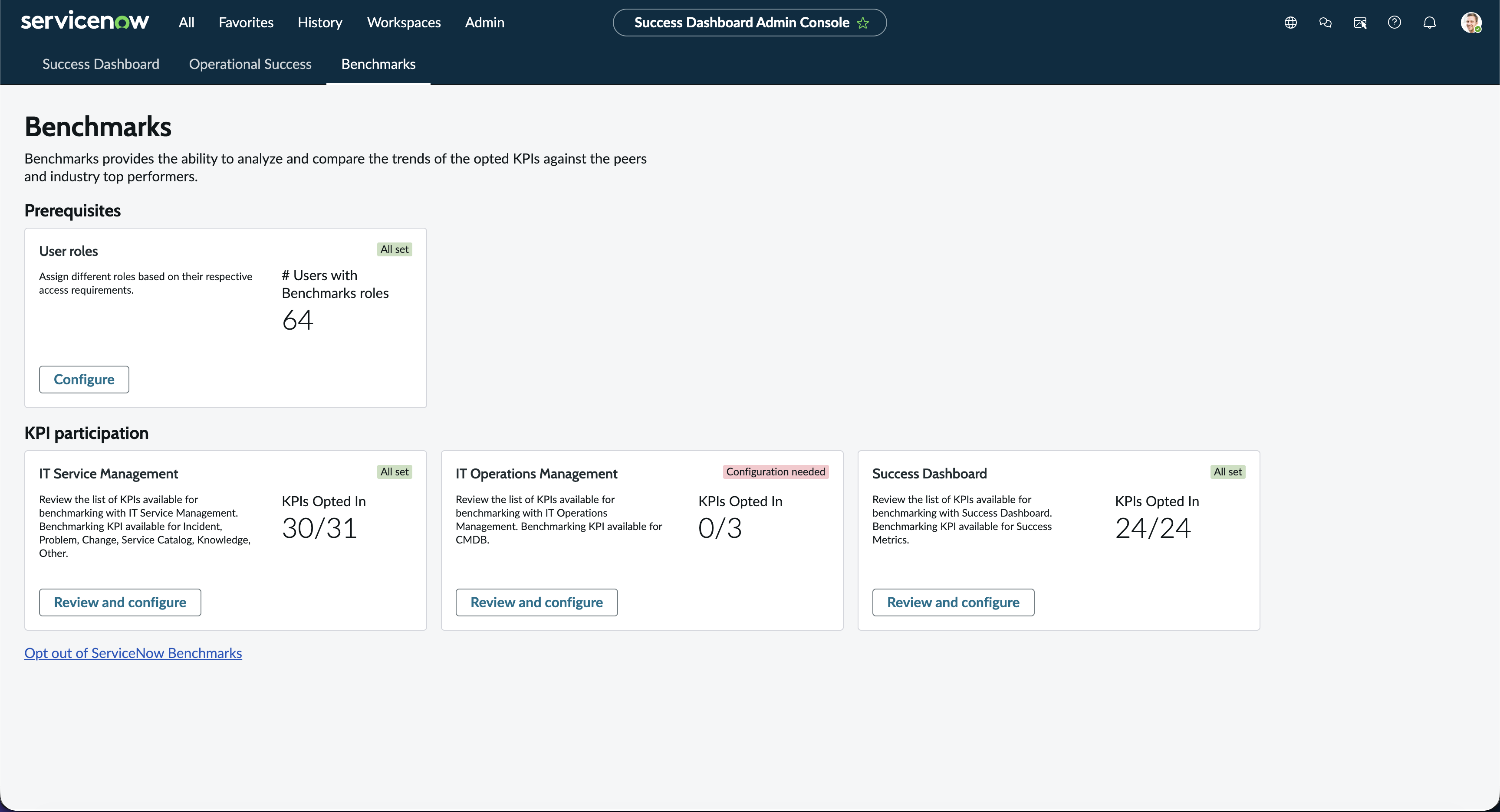Image resolution: width=1500 pixels, height=812 pixels.
Task: Click the All set badge on Success Dashboard card
Action: point(1227,472)
